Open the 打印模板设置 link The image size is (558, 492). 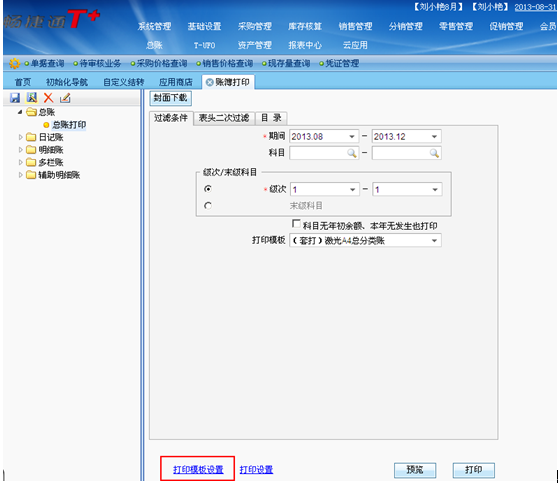click(x=198, y=469)
